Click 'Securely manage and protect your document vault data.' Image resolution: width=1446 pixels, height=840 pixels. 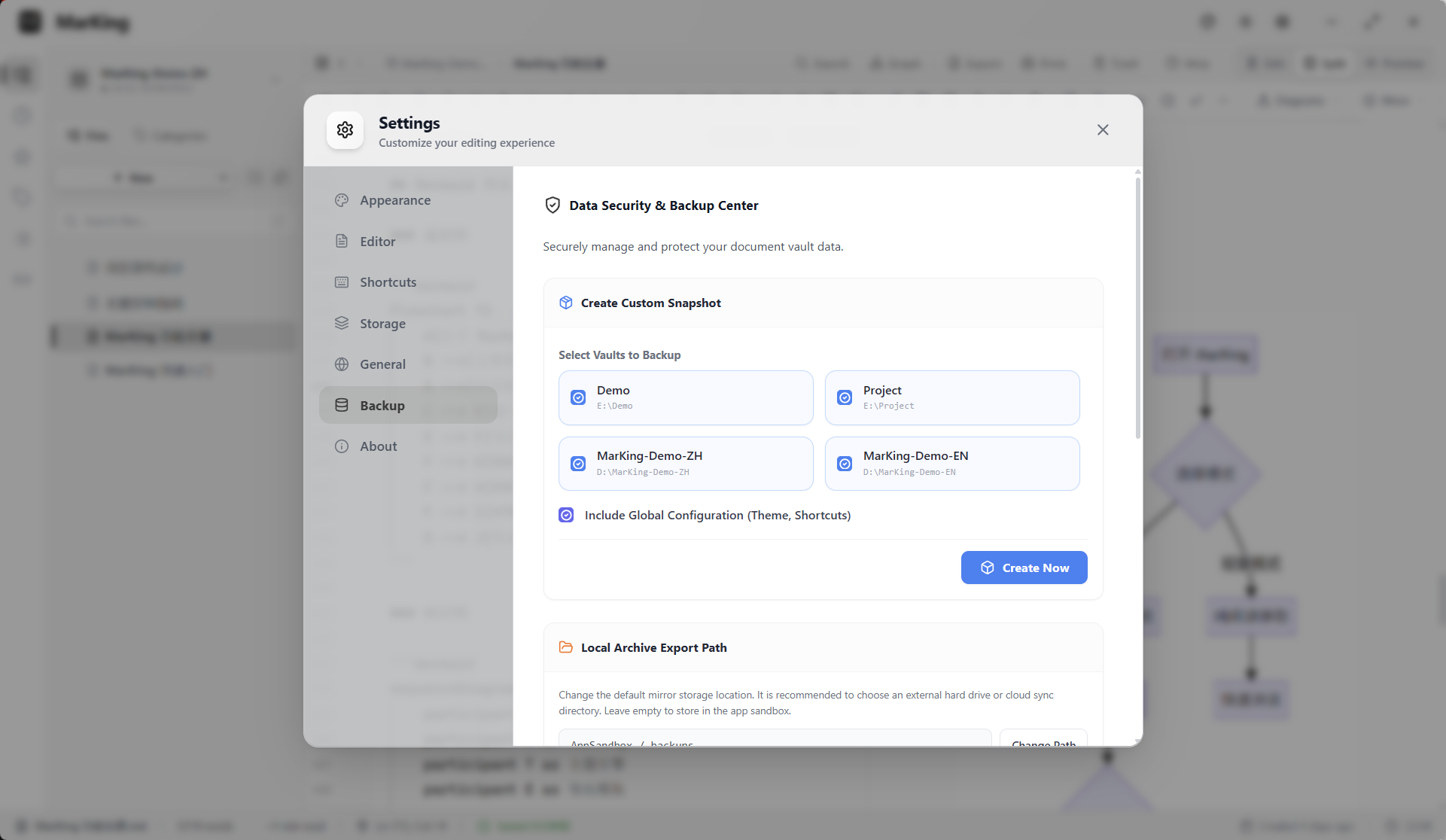pyautogui.click(x=693, y=247)
